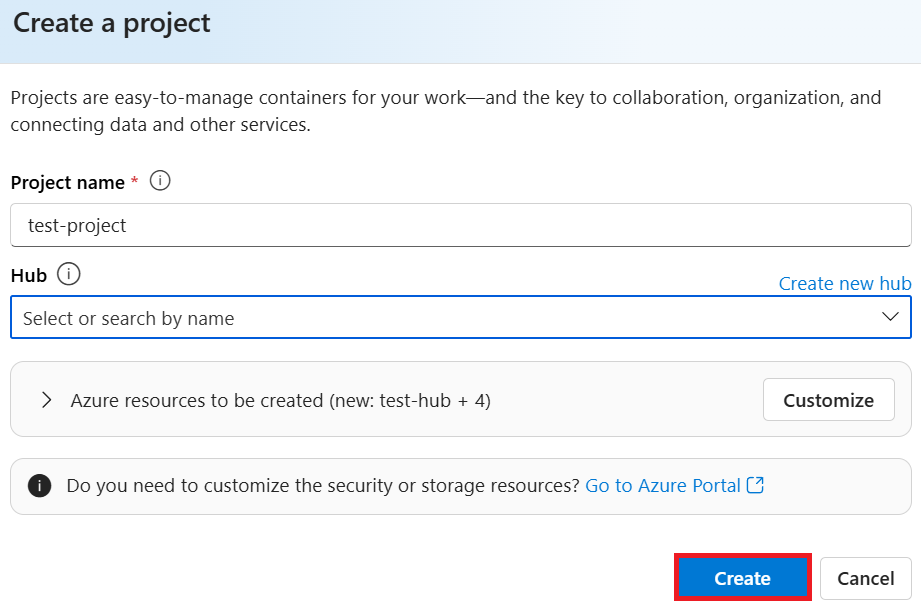Click the external link icon after Azure Portal

coord(756,485)
